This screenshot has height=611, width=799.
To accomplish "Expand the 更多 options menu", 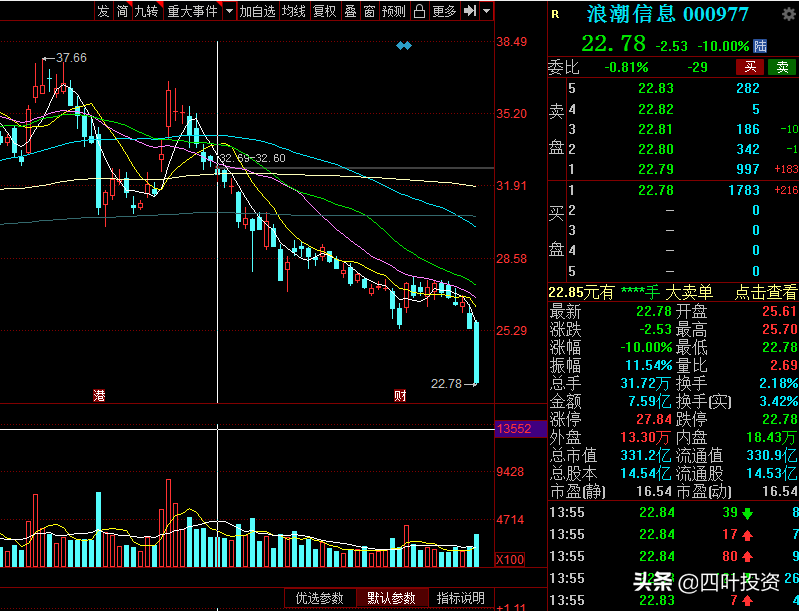I will (444, 11).
